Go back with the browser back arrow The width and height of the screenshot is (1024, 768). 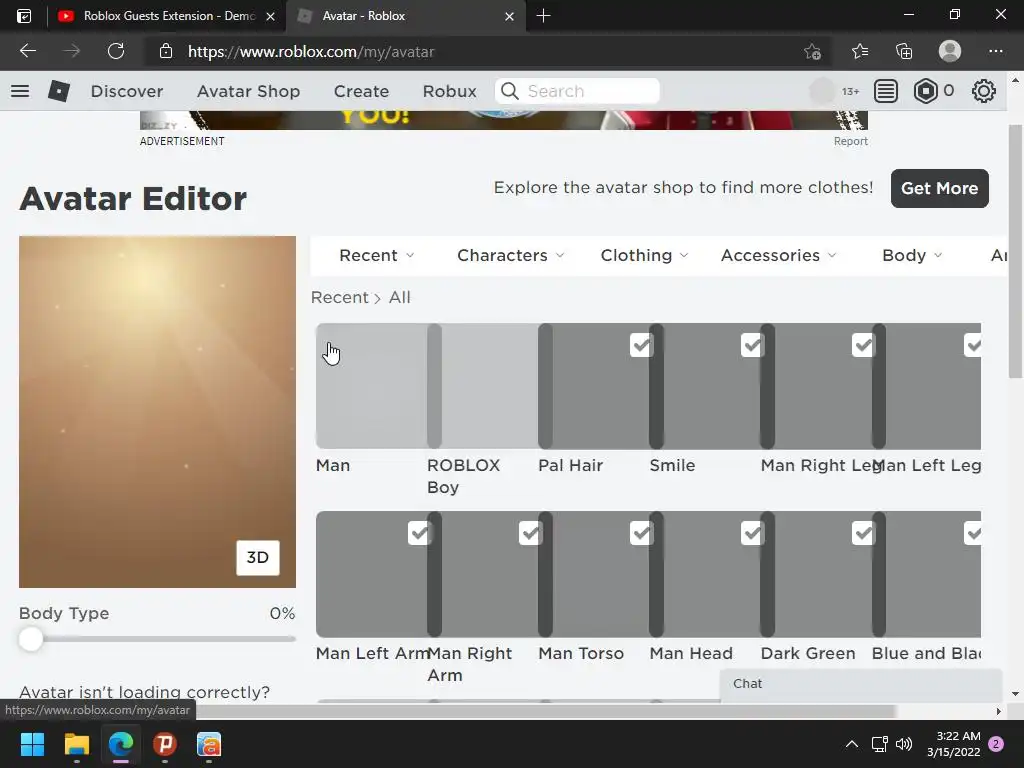(x=27, y=51)
